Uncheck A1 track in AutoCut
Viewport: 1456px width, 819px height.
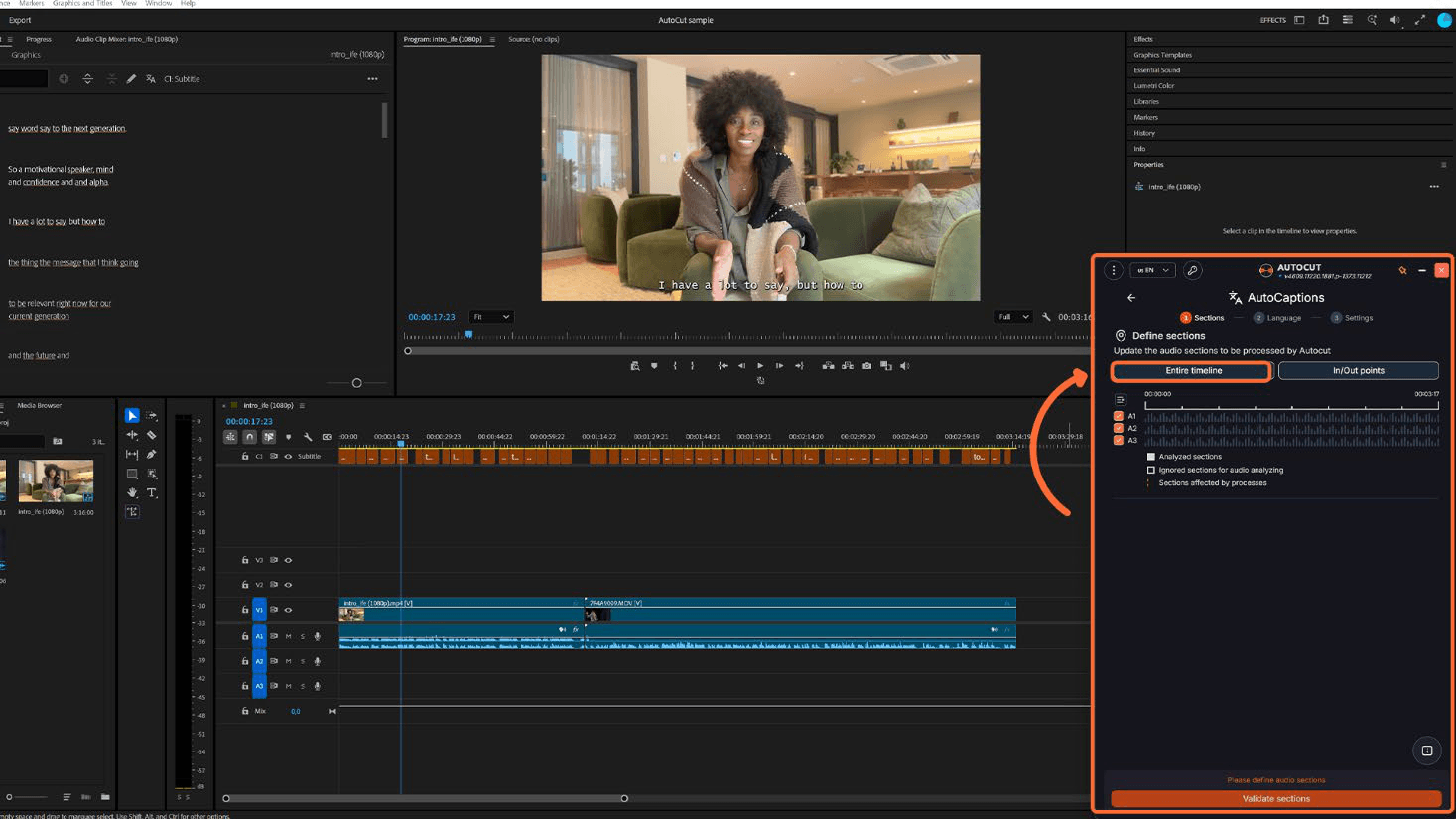[1119, 416]
